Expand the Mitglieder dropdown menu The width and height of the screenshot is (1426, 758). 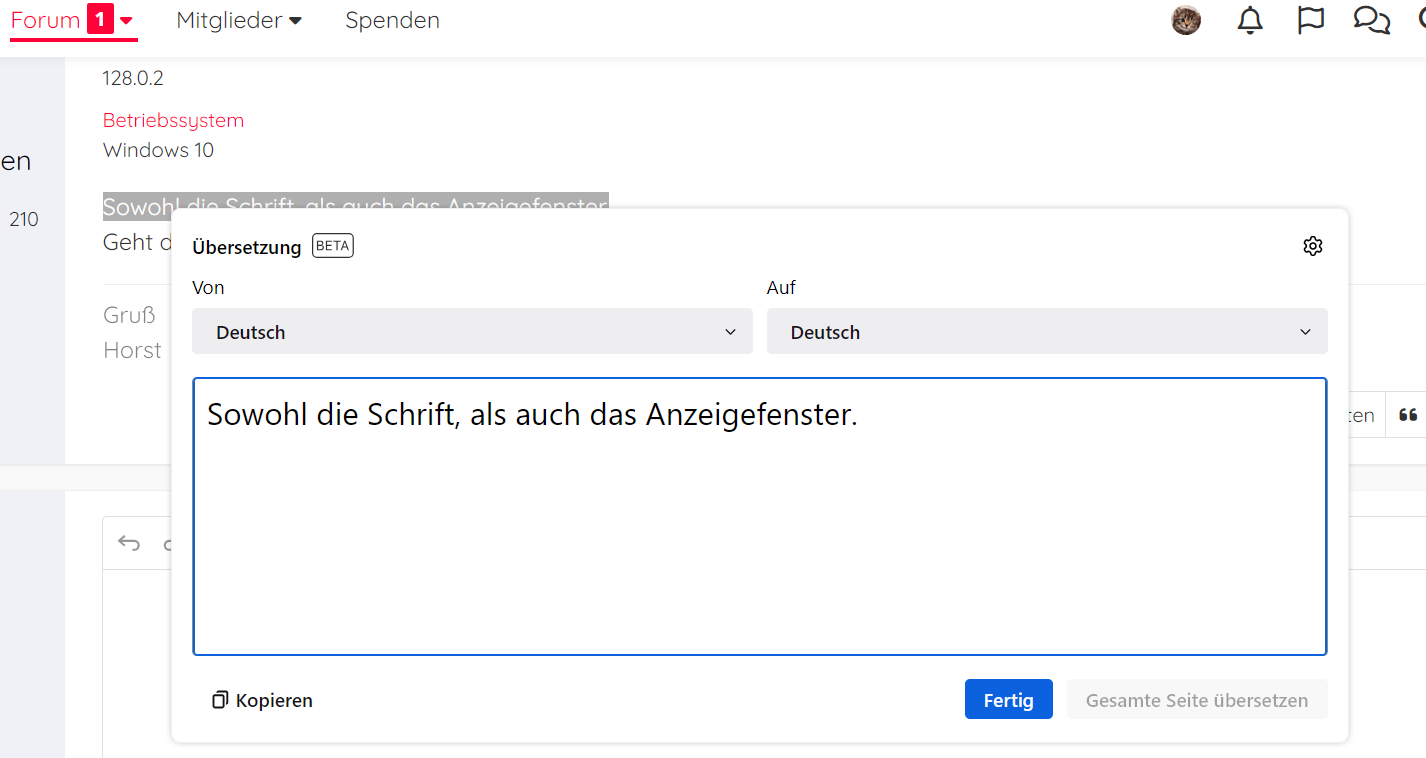point(239,20)
